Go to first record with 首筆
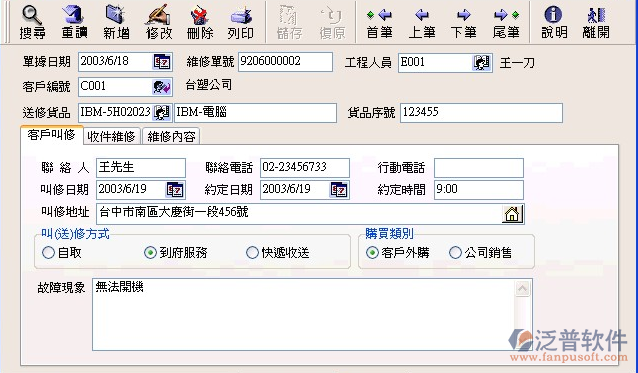 coord(379,23)
